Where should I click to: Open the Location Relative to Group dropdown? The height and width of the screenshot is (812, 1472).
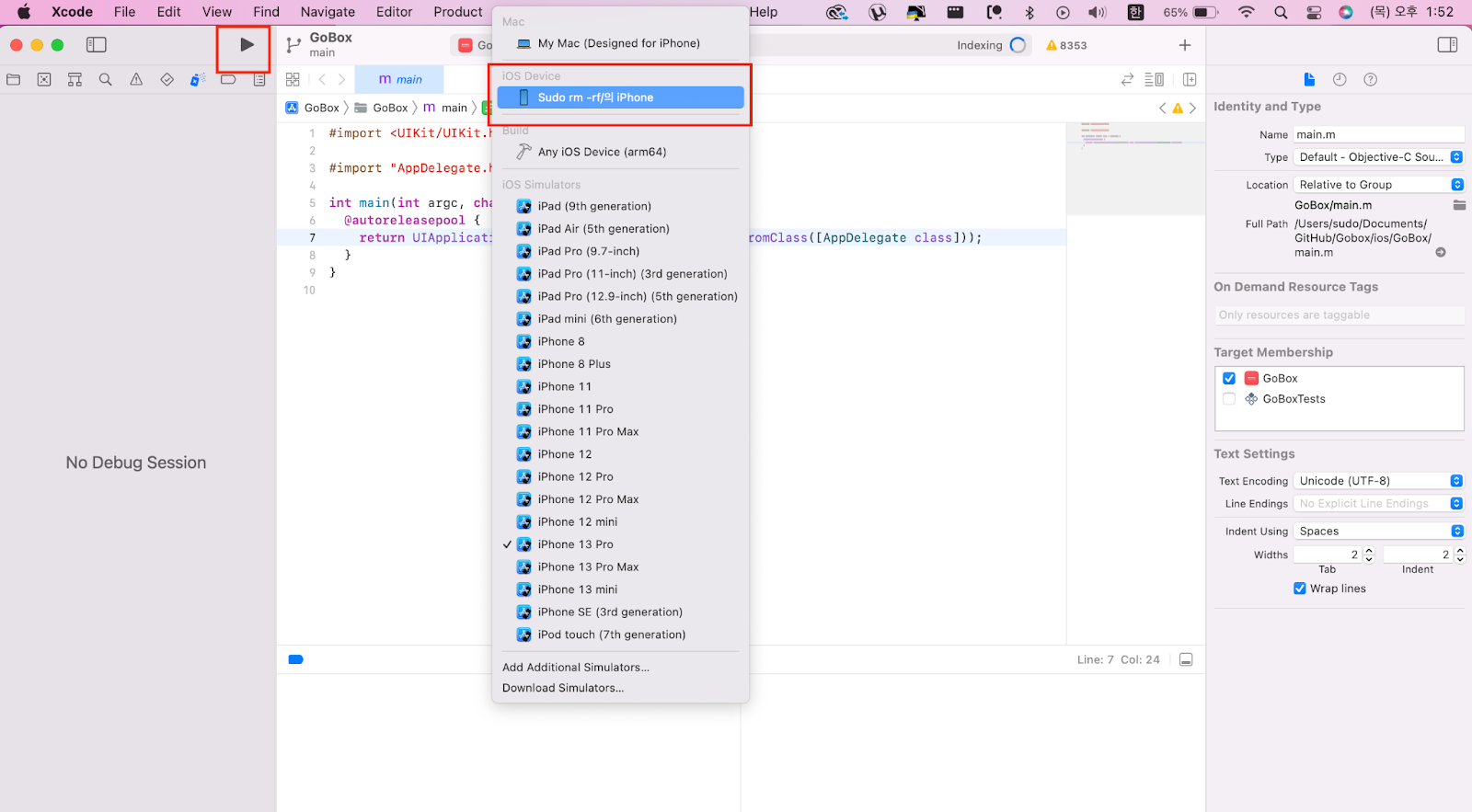(1379, 185)
